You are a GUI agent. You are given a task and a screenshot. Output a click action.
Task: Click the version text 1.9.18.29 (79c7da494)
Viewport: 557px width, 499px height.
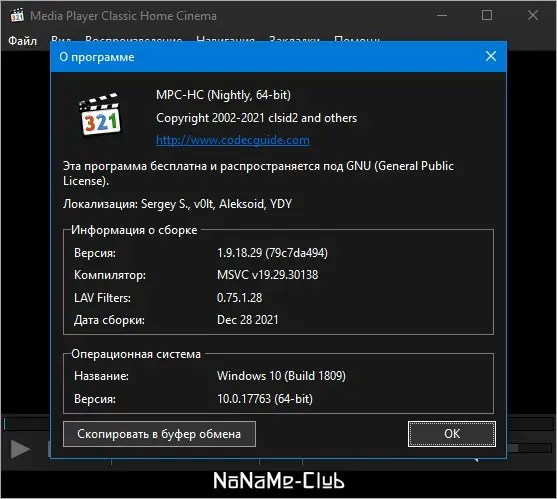point(272,253)
